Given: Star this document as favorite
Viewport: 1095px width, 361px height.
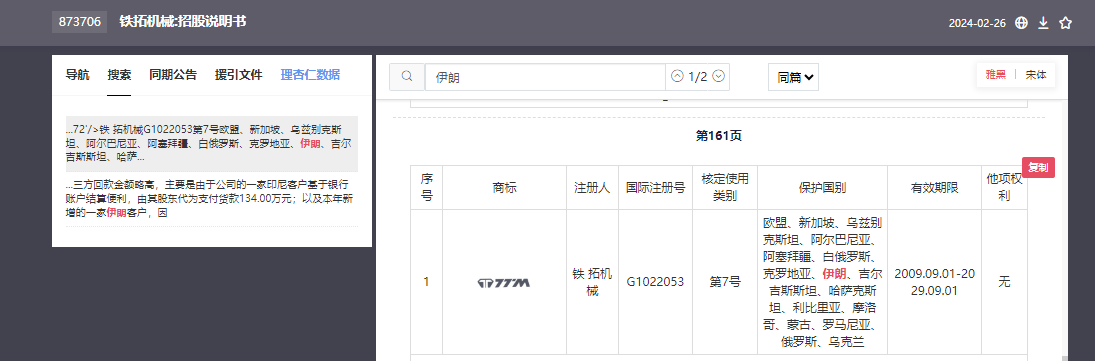Looking at the screenshot, I should coord(1065,23).
